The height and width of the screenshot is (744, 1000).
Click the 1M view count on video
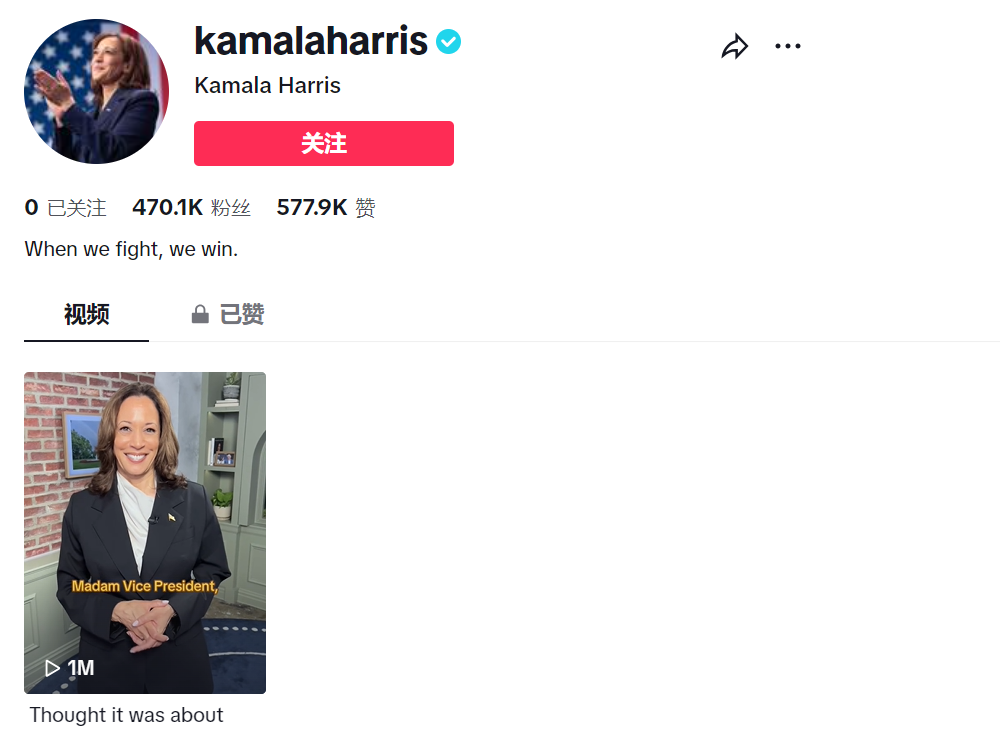(81, 668)
